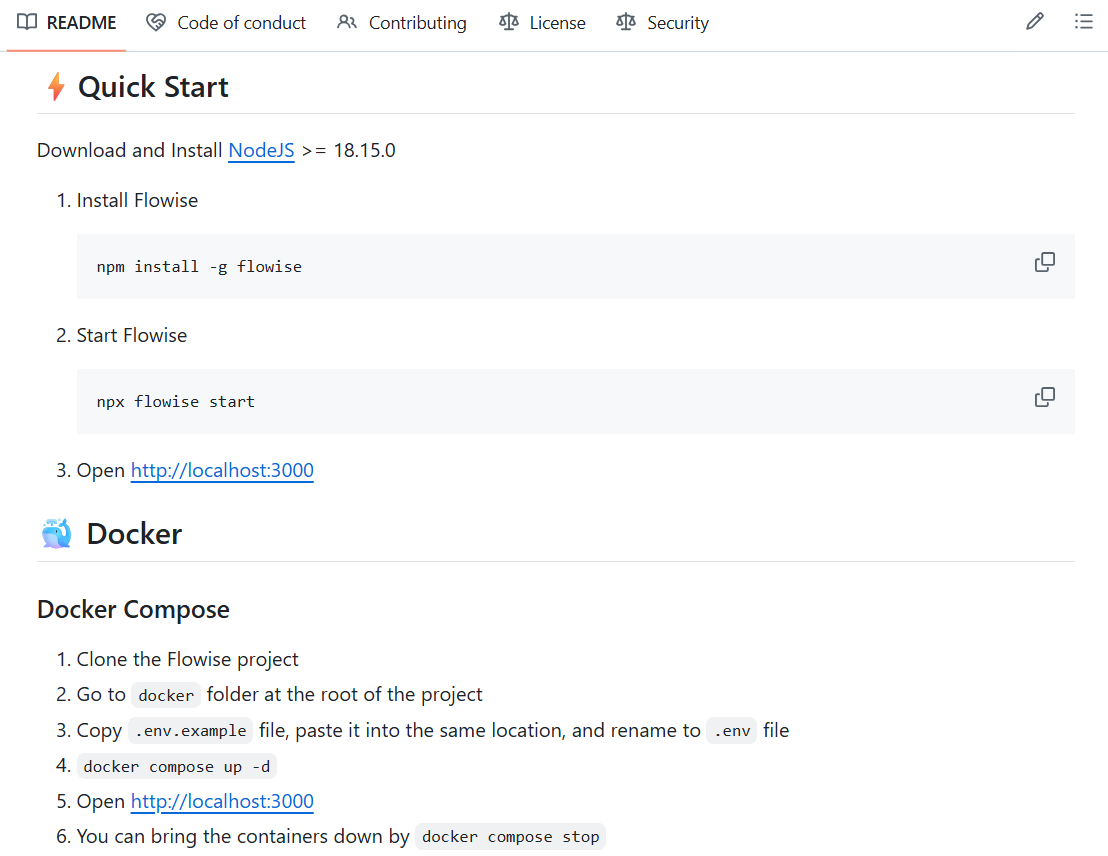Open the Security tab
Image resolution: width=1108 pixels, height=856 pixels.
(663, 23)
